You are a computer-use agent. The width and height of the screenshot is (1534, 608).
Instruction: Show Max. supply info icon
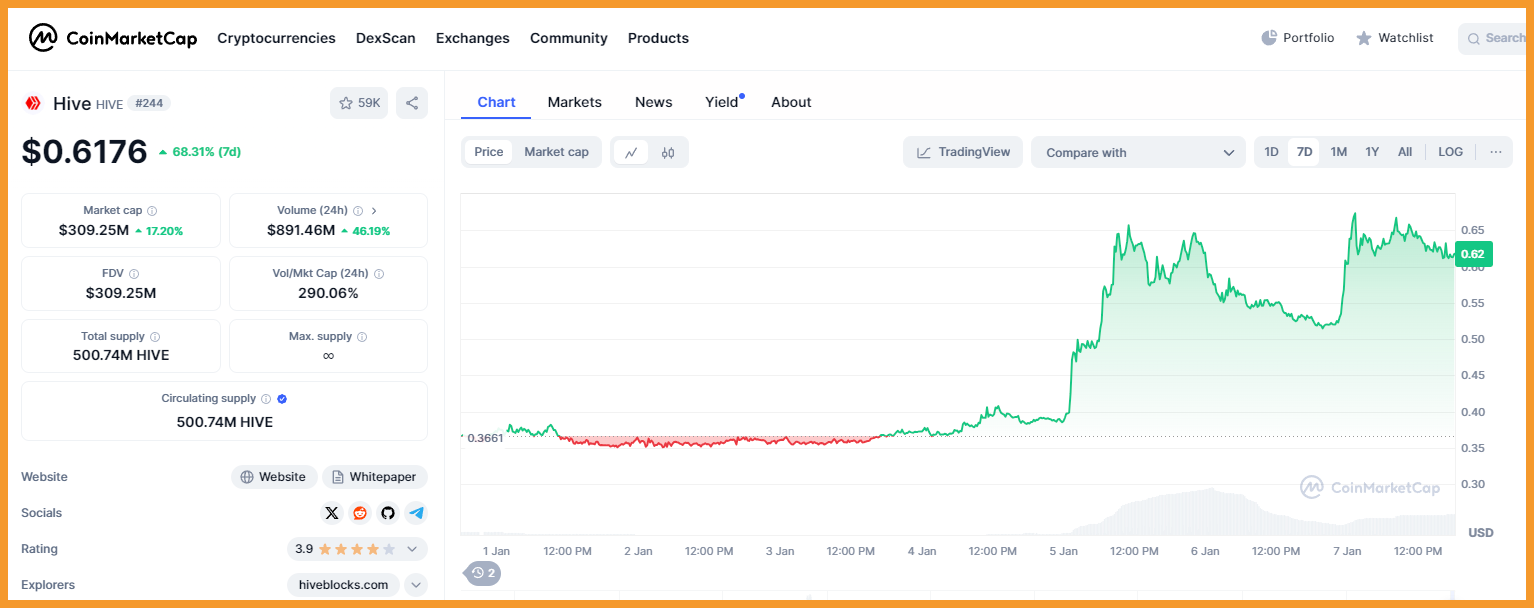(x=362, y=337)
